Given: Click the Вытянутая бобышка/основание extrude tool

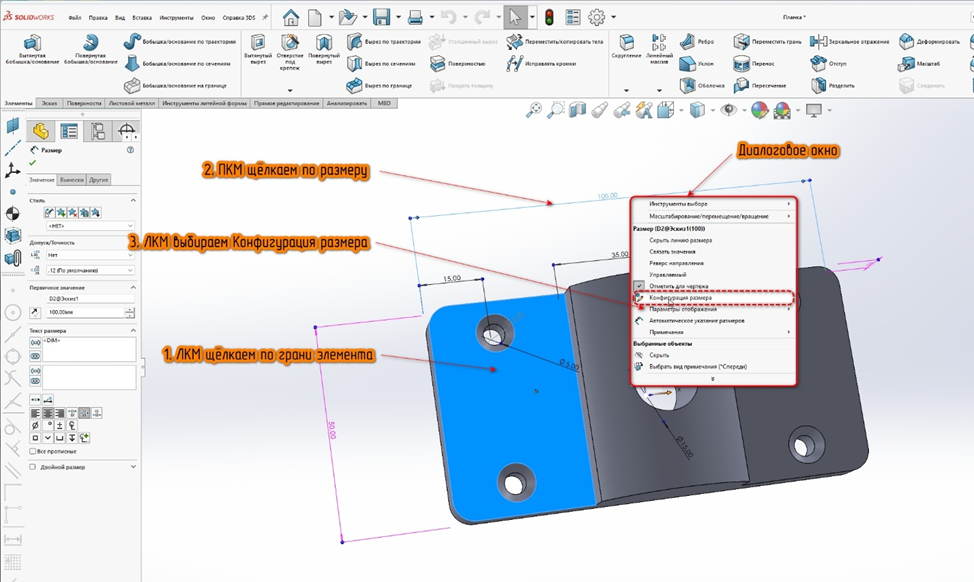Looking at the screenshot, I should (x=32, y=50).
